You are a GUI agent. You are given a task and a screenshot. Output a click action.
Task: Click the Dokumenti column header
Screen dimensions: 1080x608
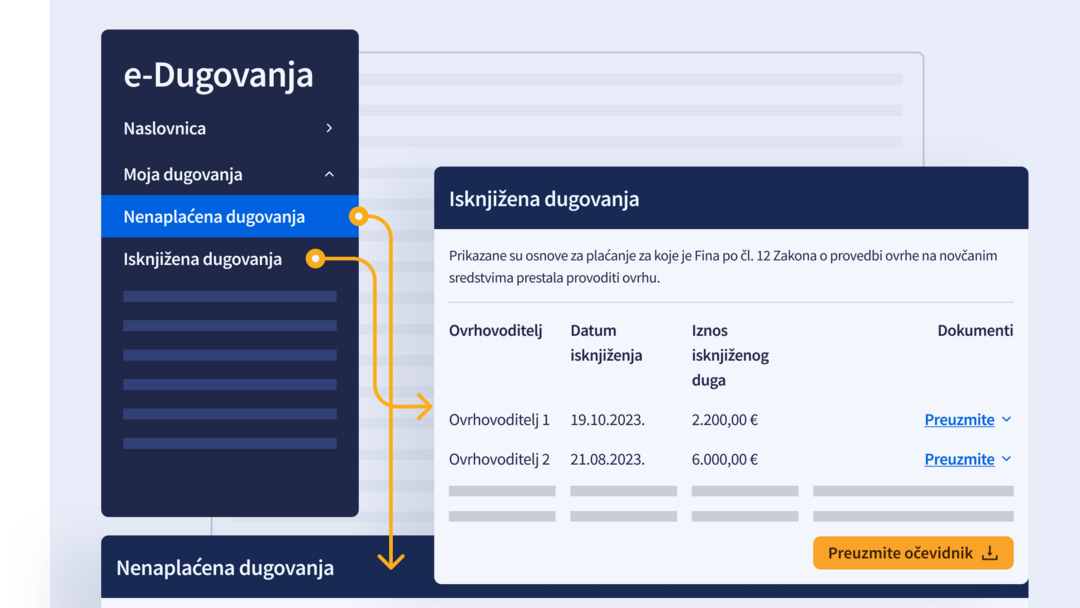[975, 331]
